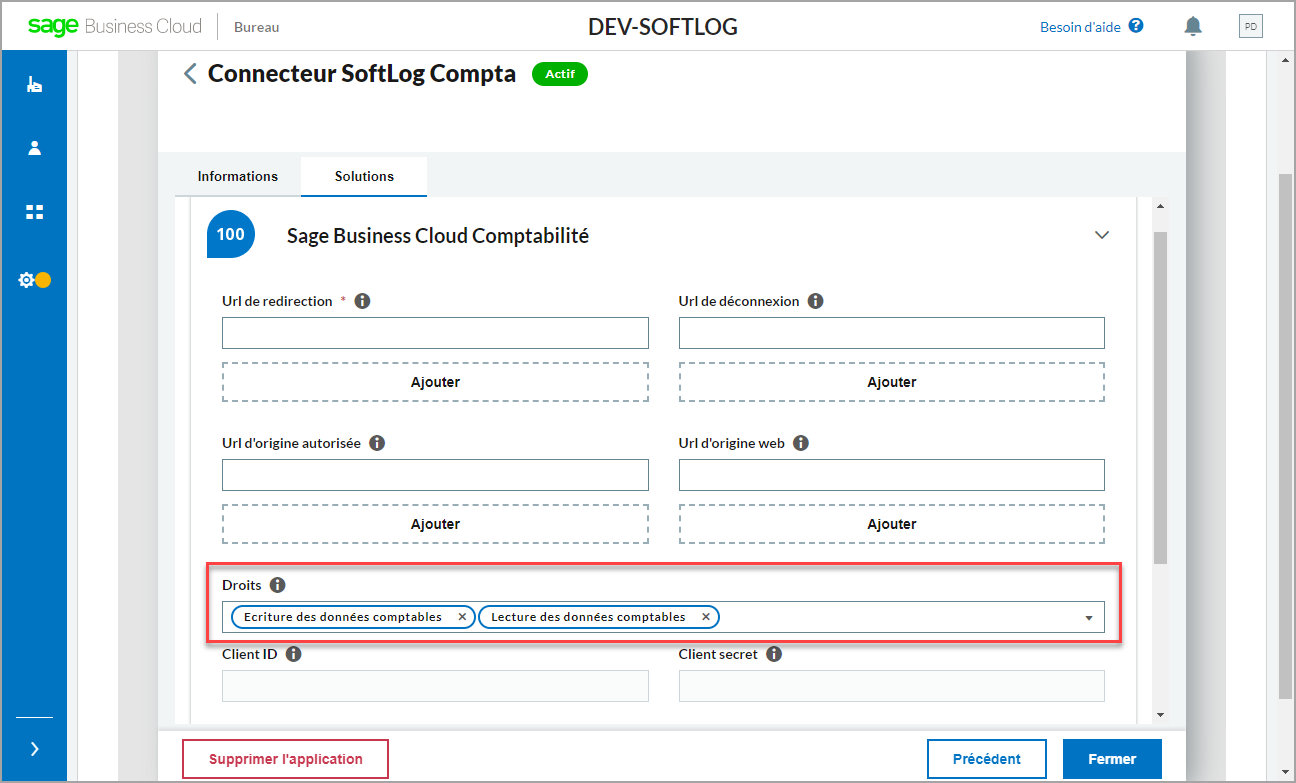The image size is (1296, 783).
Task: Open the user sidebar icon
Action: click(34, 148)
